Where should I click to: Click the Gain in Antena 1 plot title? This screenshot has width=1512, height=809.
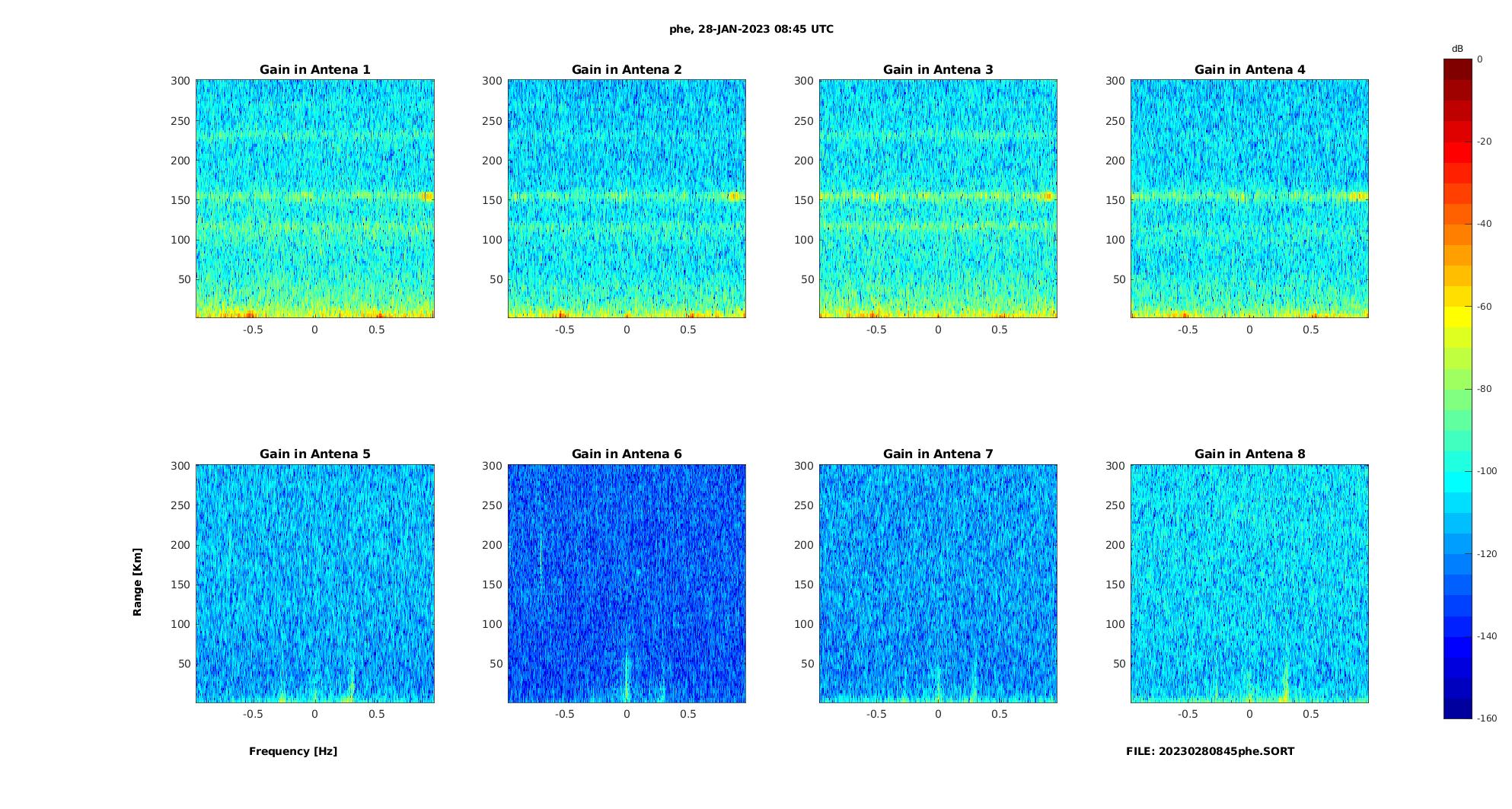[x=314, y=69]
